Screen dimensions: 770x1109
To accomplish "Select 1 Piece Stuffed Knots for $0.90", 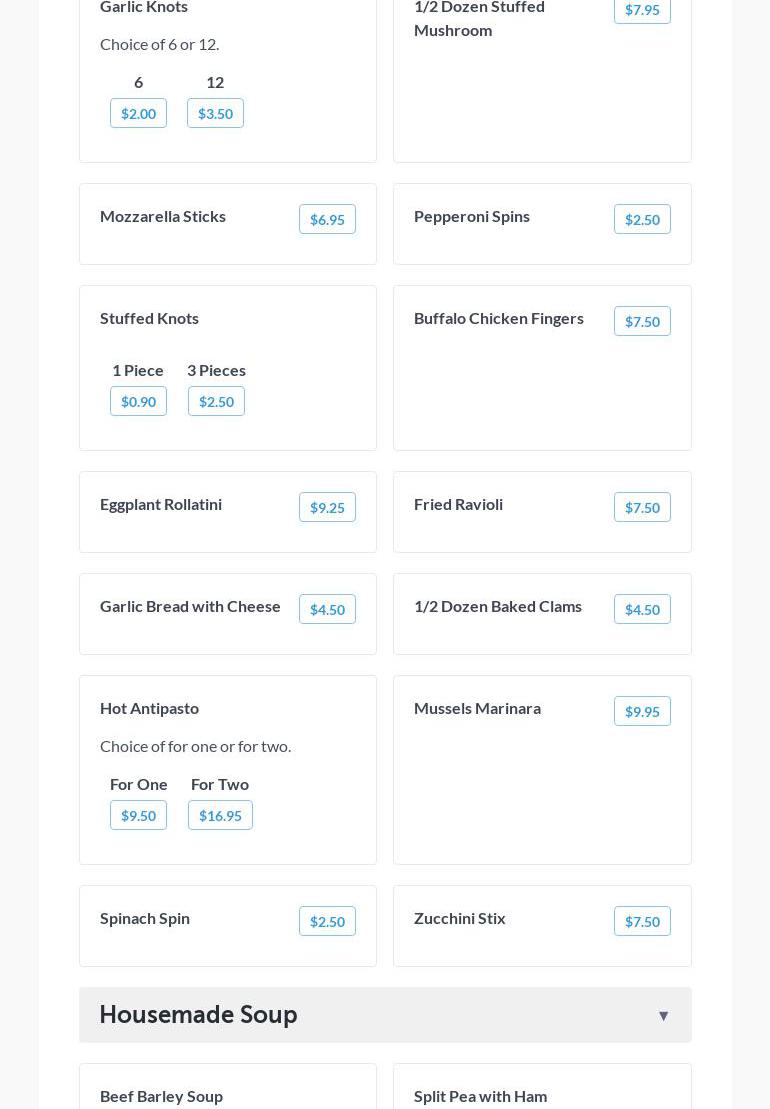I will 138,401.
